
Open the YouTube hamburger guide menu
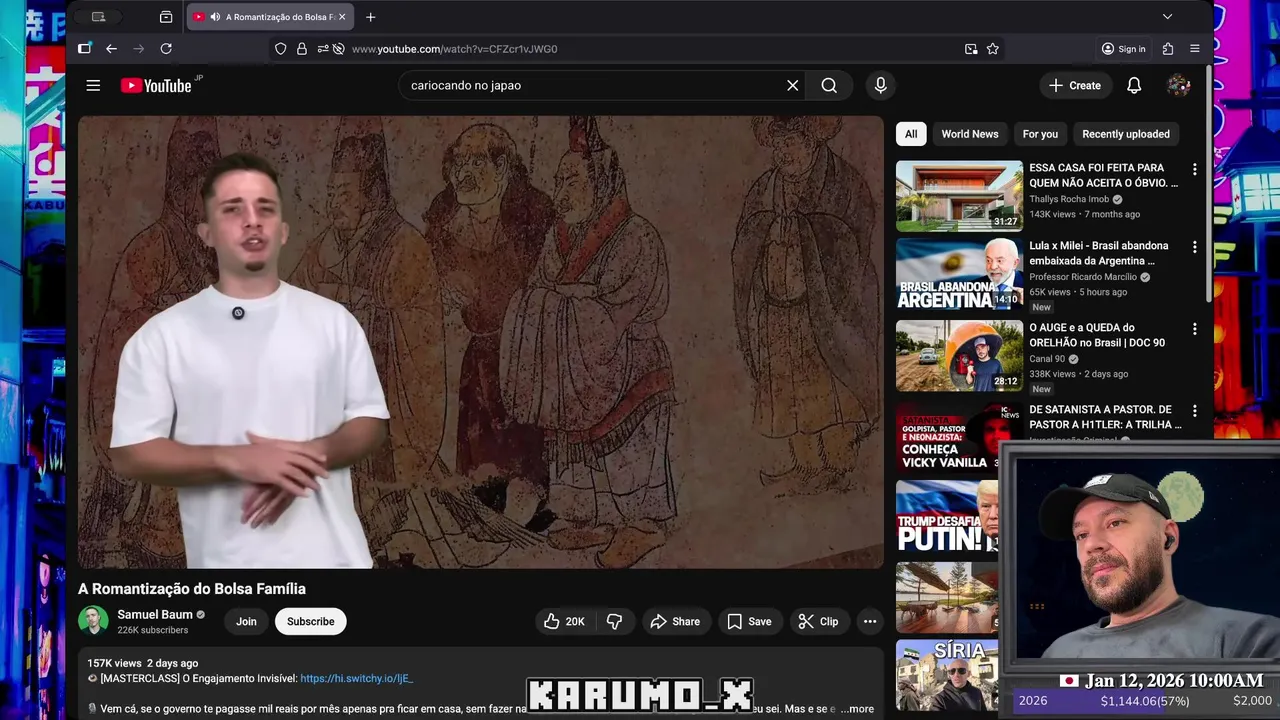click(93, 86)
